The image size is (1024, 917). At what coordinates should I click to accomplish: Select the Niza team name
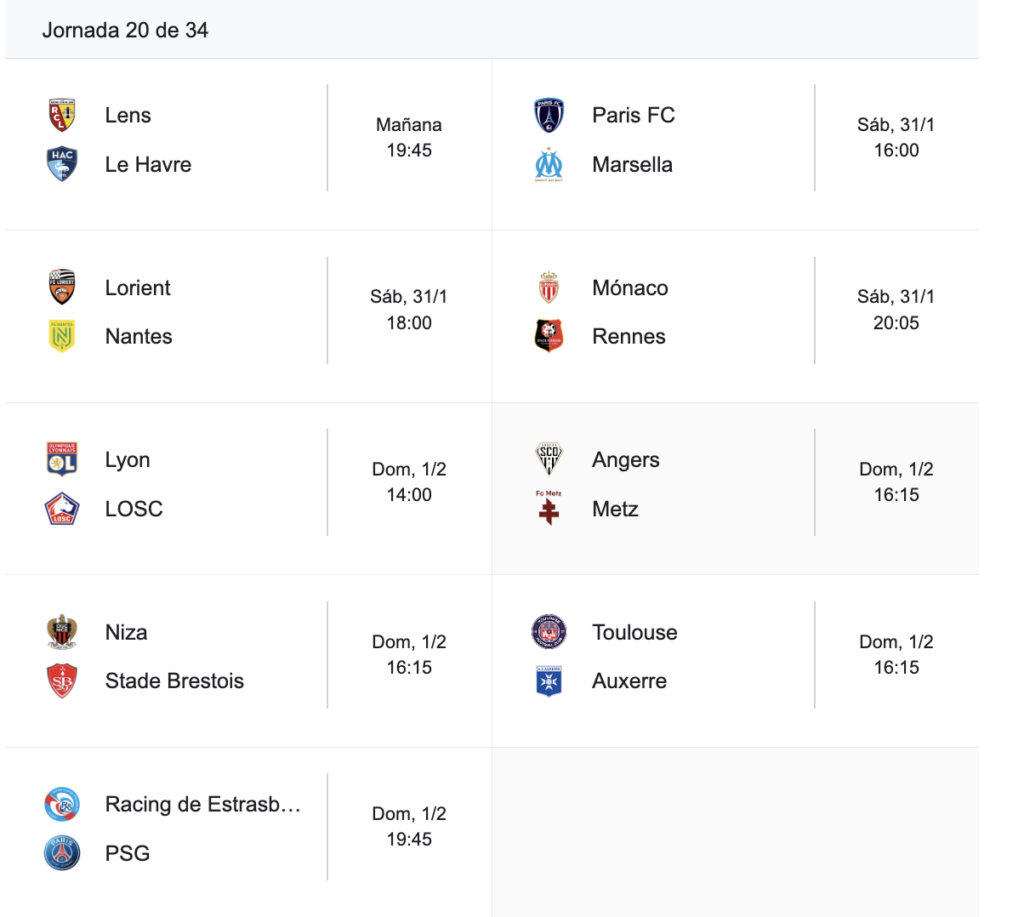click(126, 632)
